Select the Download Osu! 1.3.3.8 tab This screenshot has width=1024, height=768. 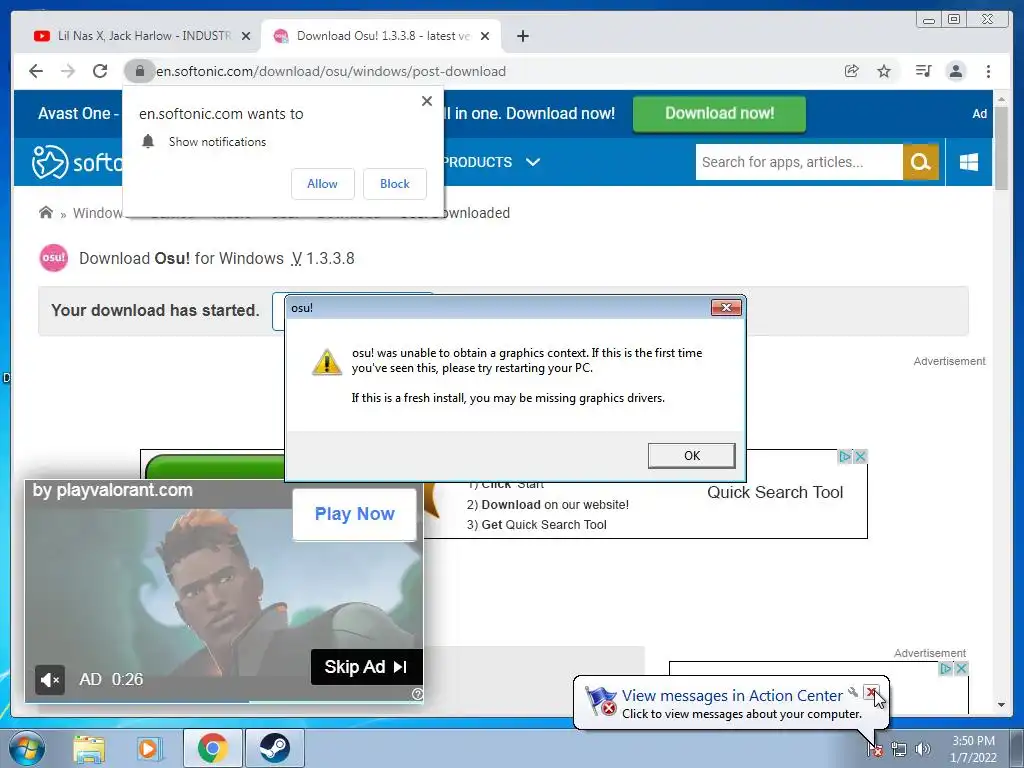tap(381, 36)
